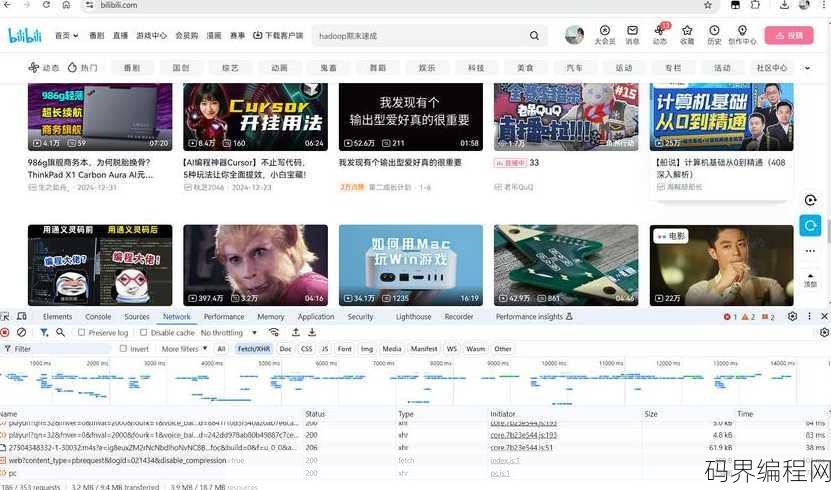
Task: Enable the Preserve log checkbox
Action: click(x=82, y=333)
